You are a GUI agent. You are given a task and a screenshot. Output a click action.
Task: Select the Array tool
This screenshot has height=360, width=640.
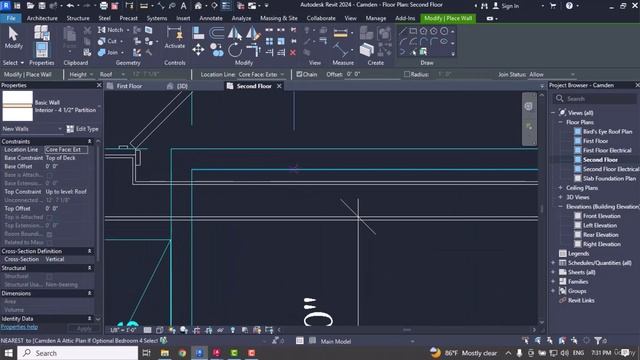coord(269,41)
